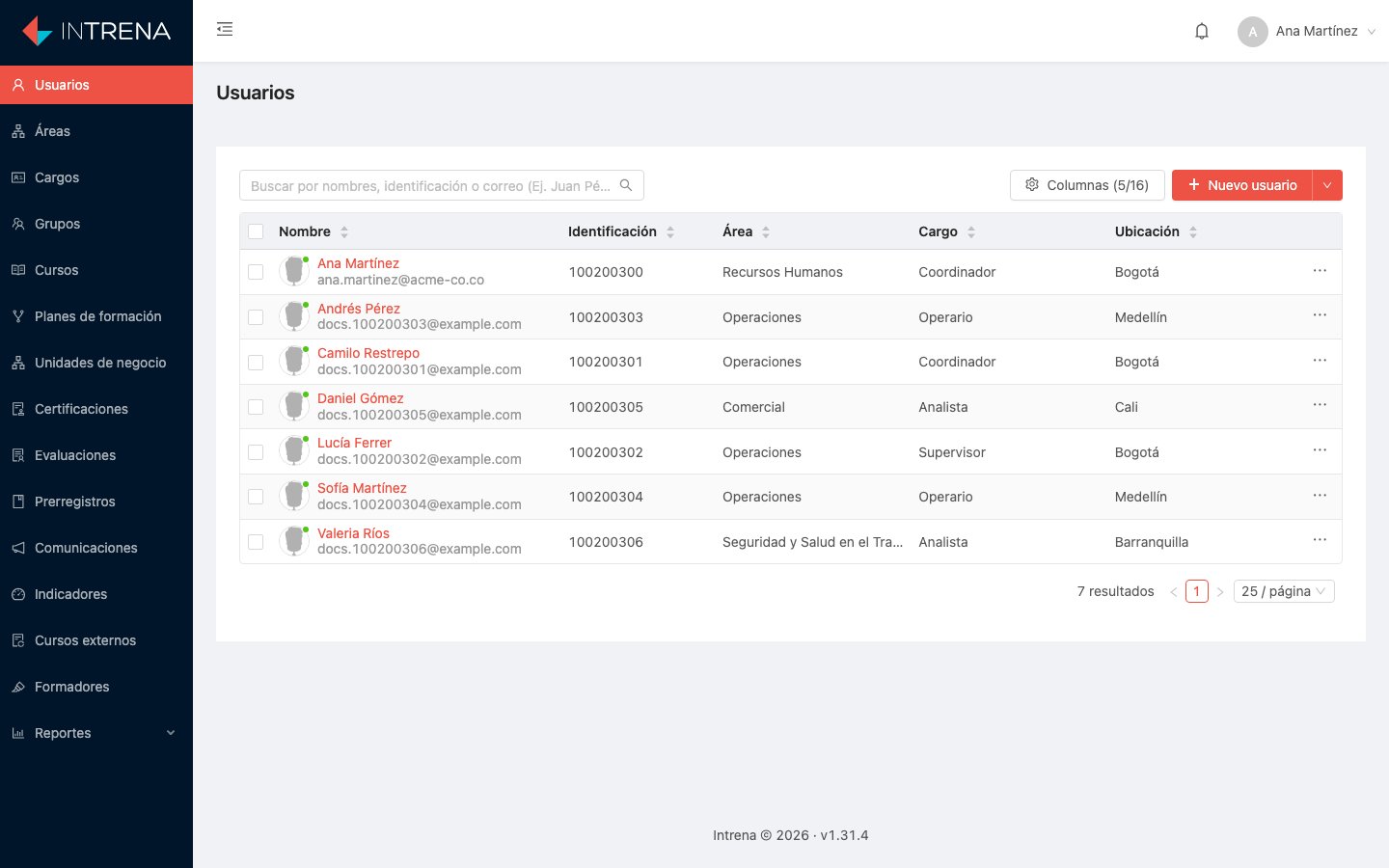Open row actions for Daniel Gómez

1320,405
